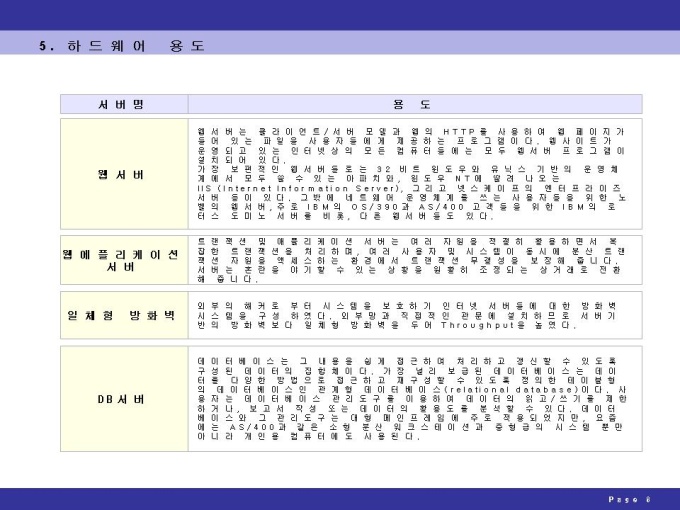Click the description paragraph starting '트랜잭션 및 애플리케이션 서버는'
This screenshot has height=510, width=680.
click(411, 260)
